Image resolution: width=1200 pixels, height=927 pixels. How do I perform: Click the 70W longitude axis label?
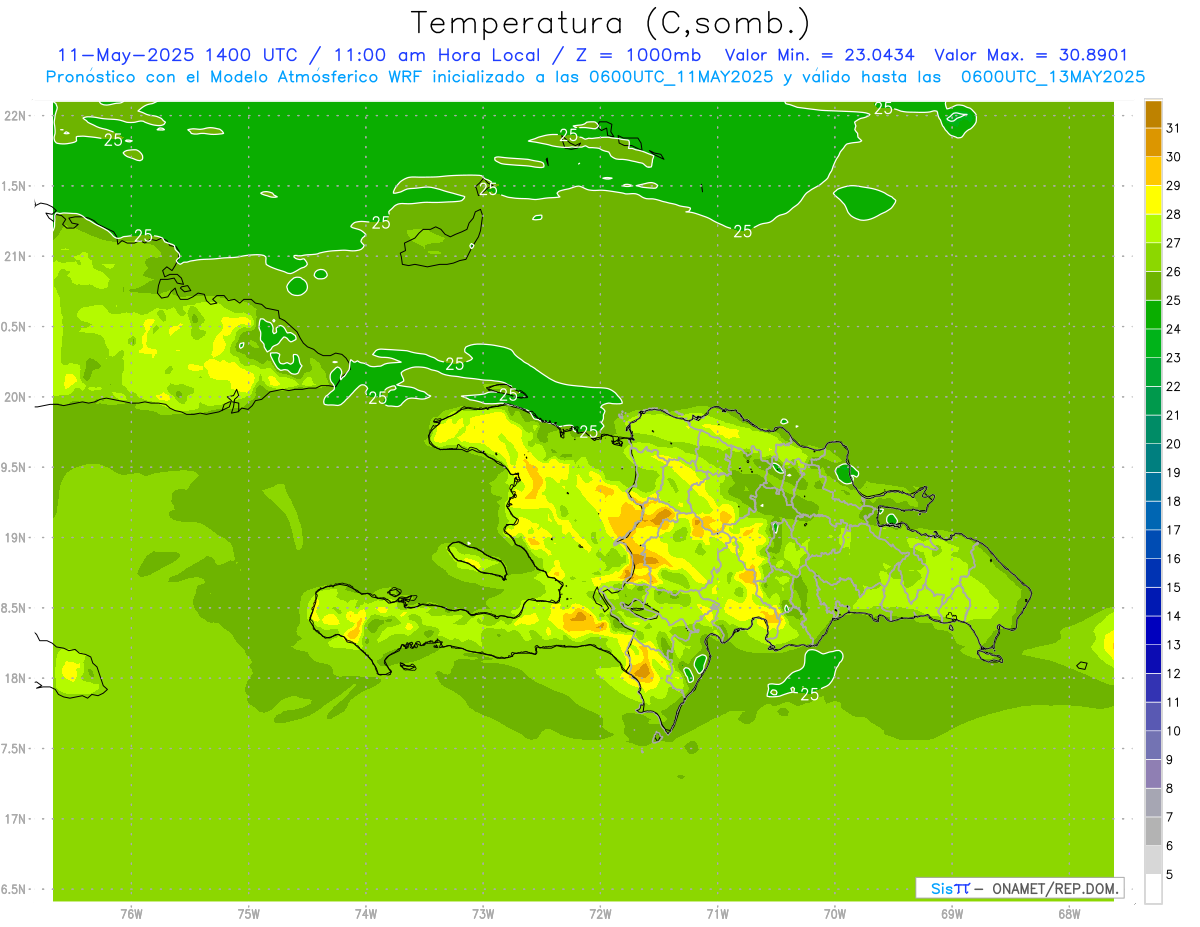[835, 914]
